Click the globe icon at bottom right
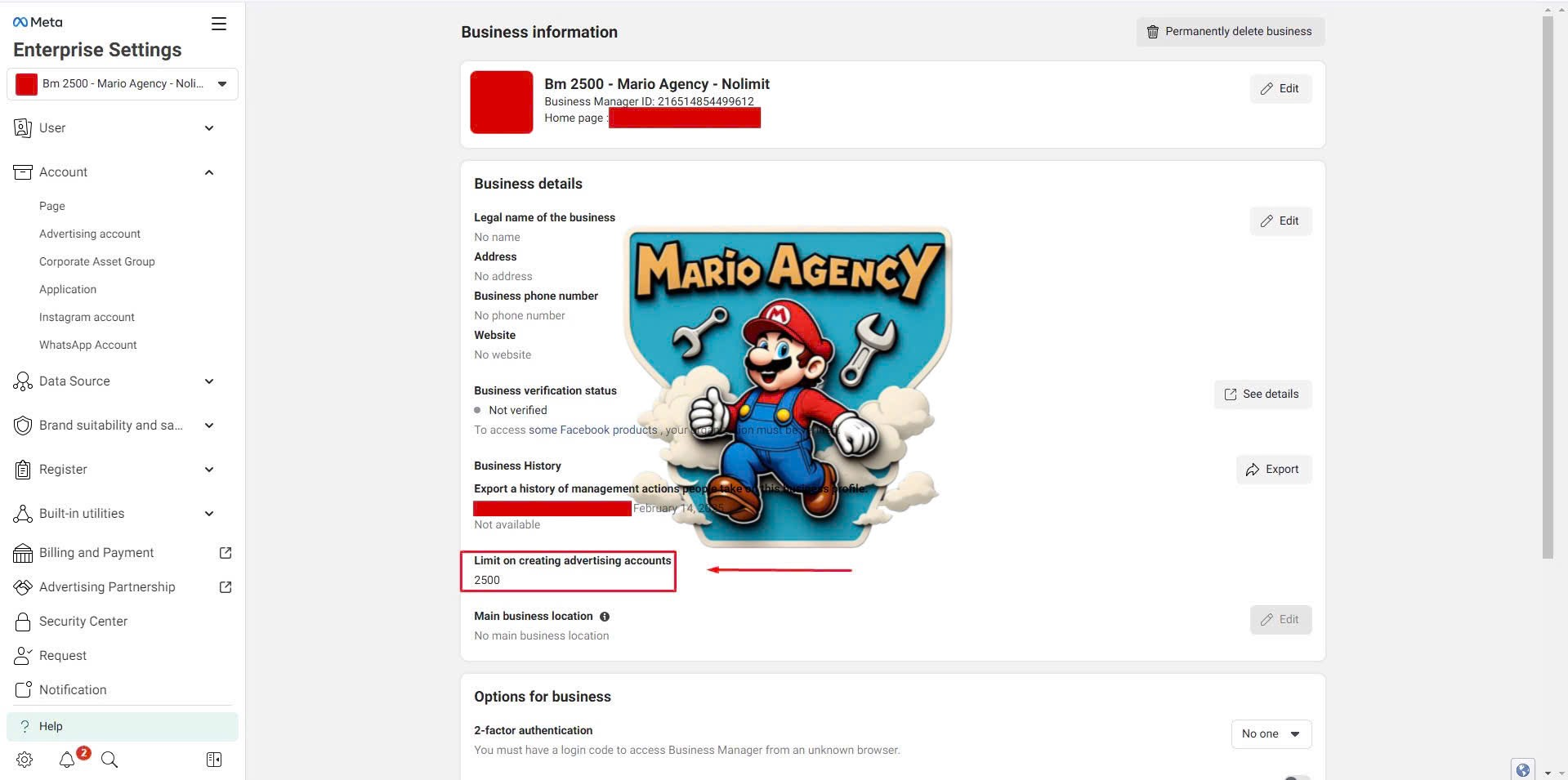Image resolution: width=1568 pixels, height=780 pixels. tap(1523, 769)
